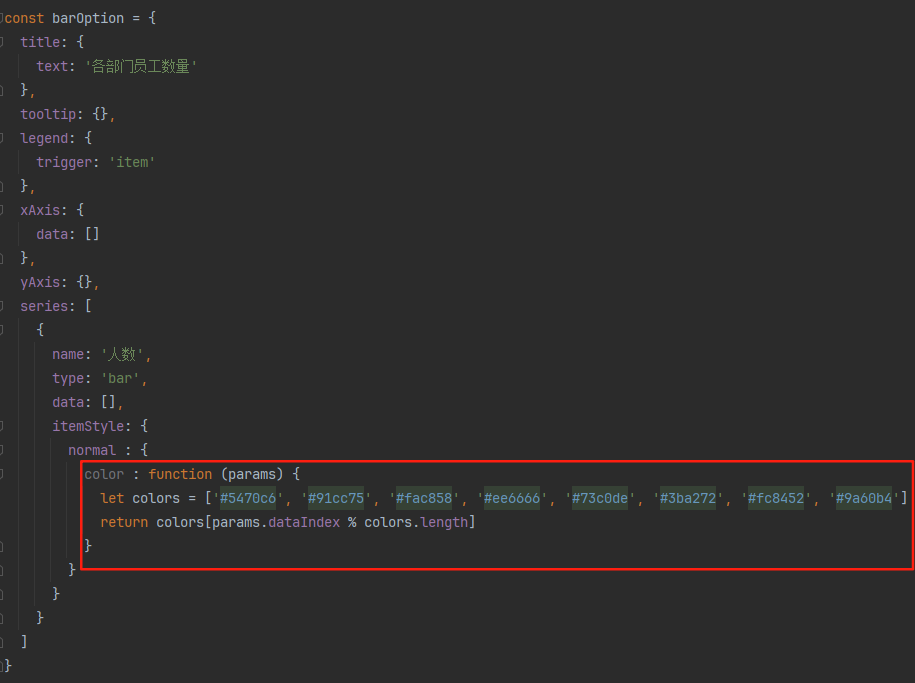Click the itemStyle property key
The image size is (915, 683).
pos(88,426)
